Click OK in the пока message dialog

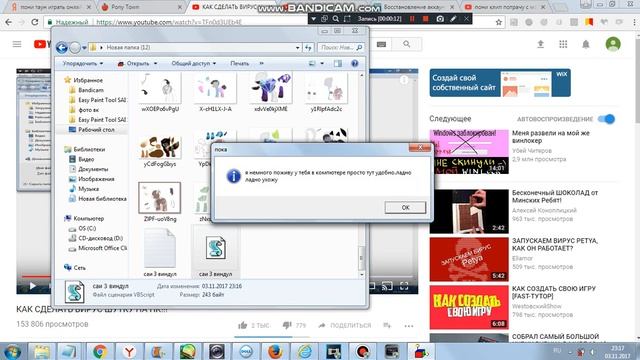405,207
